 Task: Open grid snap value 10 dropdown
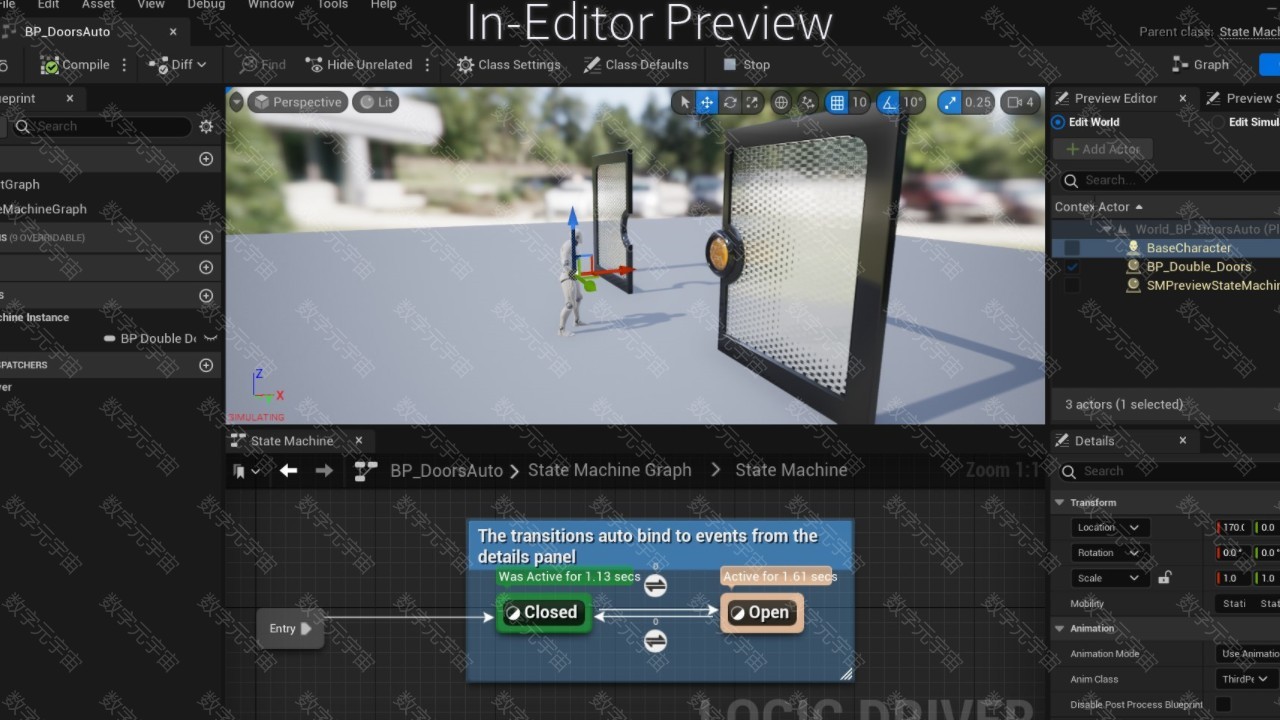coord(859,102)
